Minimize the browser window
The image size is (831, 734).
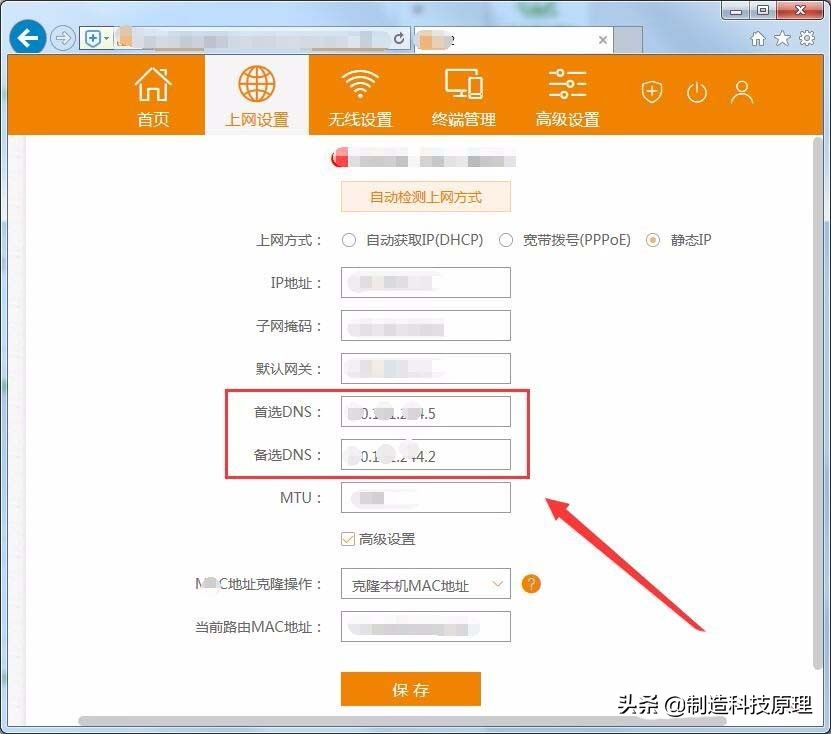point(736,10)
